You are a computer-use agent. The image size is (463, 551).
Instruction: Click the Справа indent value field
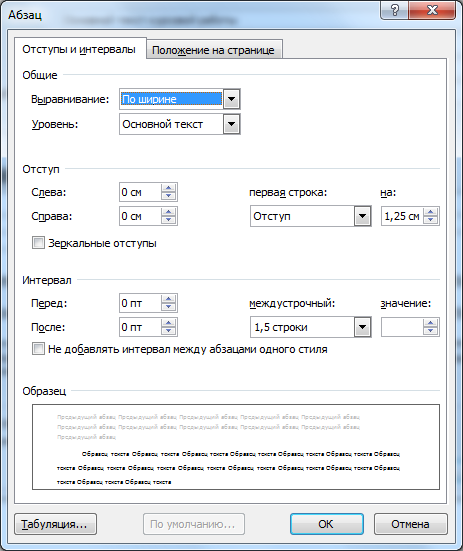point(140,216)
